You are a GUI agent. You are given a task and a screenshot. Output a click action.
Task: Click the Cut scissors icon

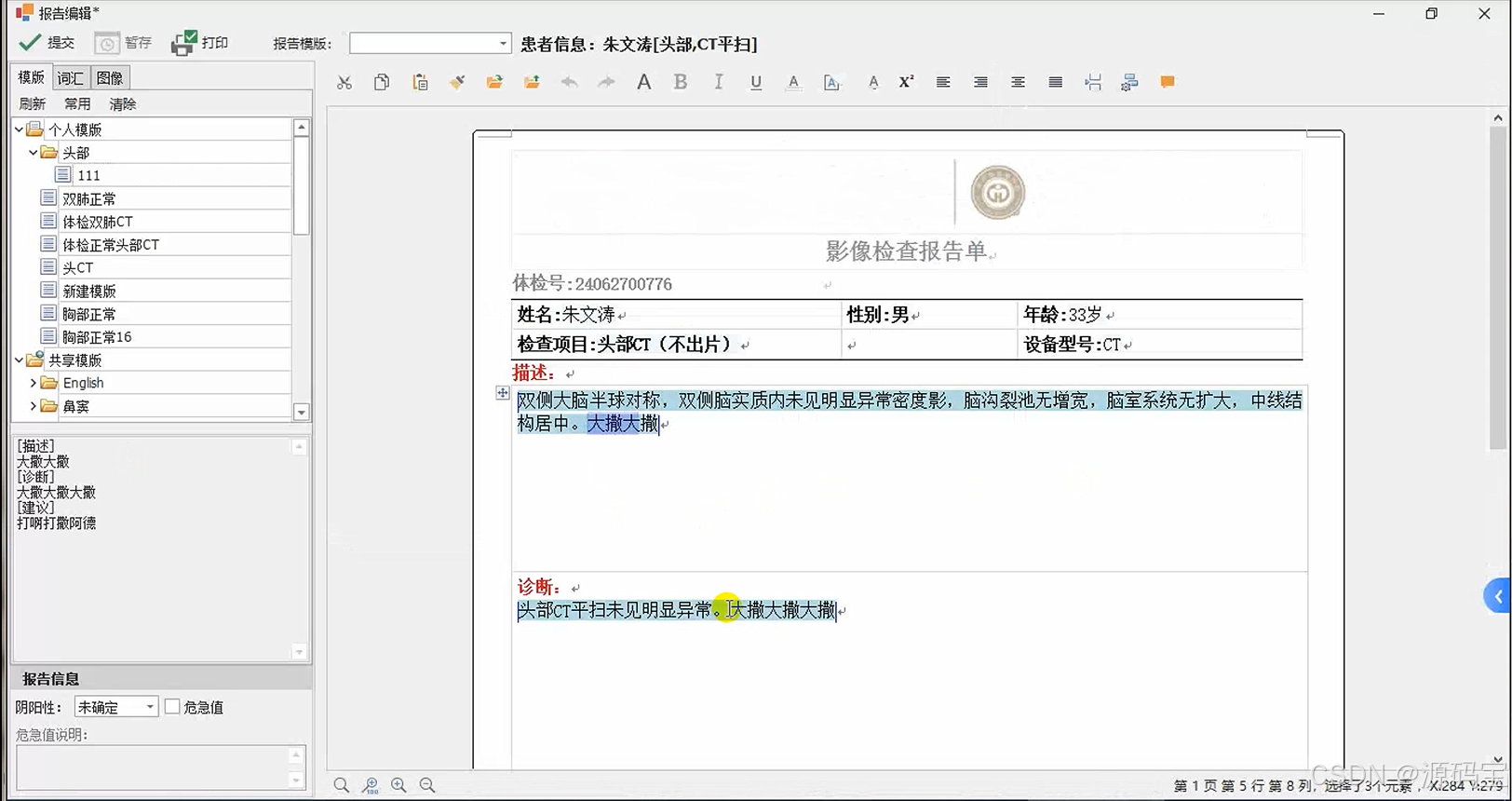tap(344, 83)
